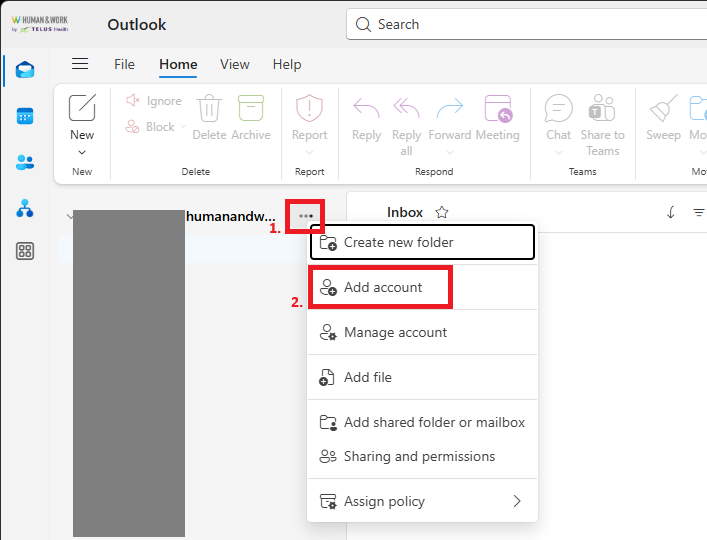Mark Inbox as favorite with star

click(x=442, y=212)
